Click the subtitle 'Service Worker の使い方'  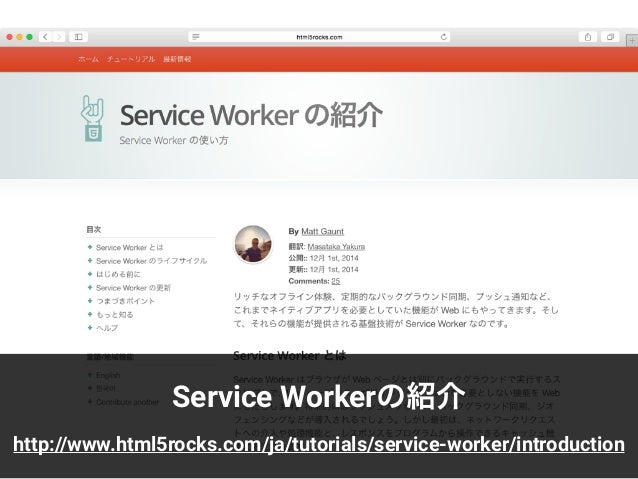[174, 140]
